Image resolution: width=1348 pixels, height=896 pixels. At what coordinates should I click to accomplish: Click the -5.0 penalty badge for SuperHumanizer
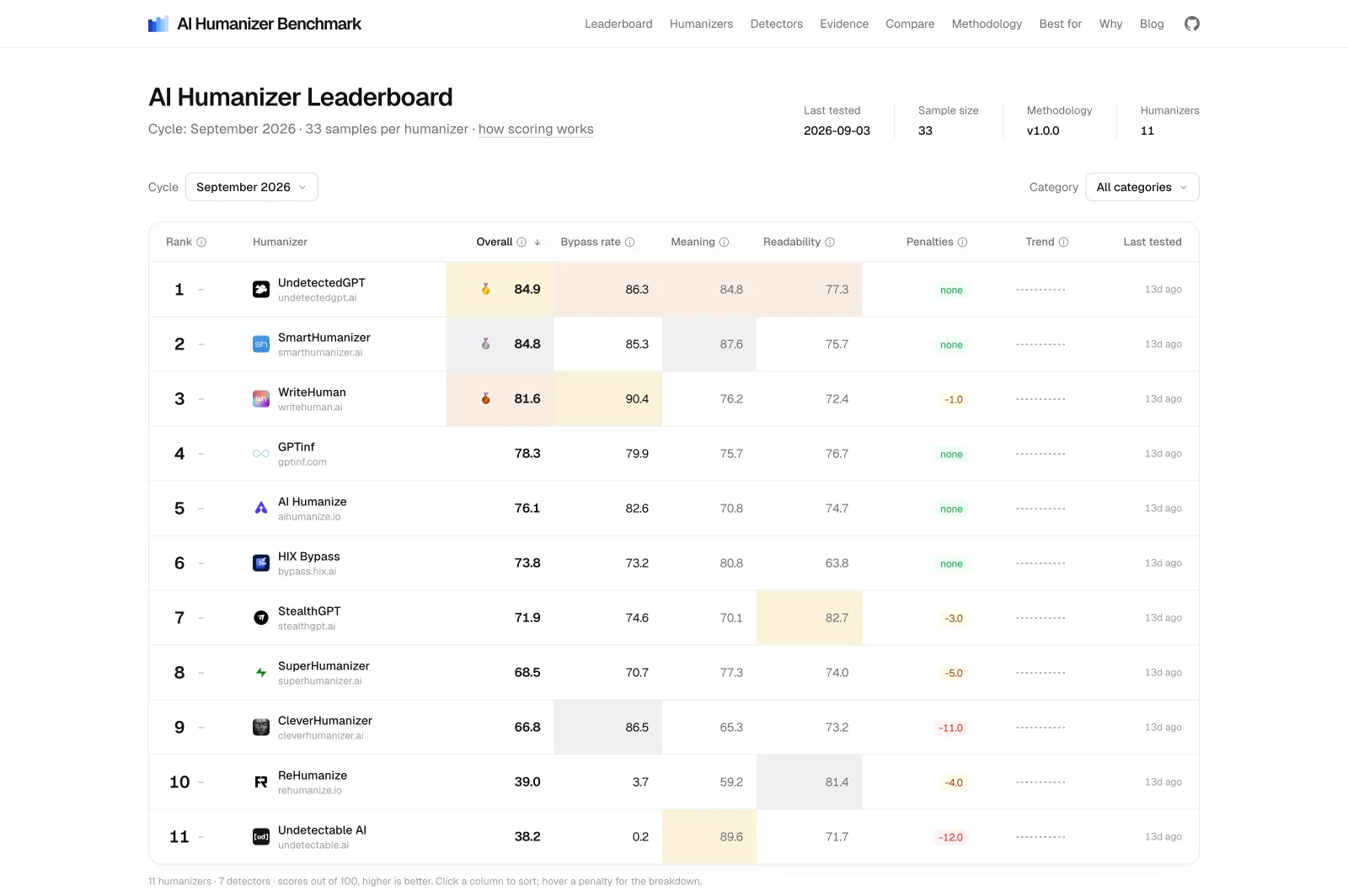tap(953, 673)
